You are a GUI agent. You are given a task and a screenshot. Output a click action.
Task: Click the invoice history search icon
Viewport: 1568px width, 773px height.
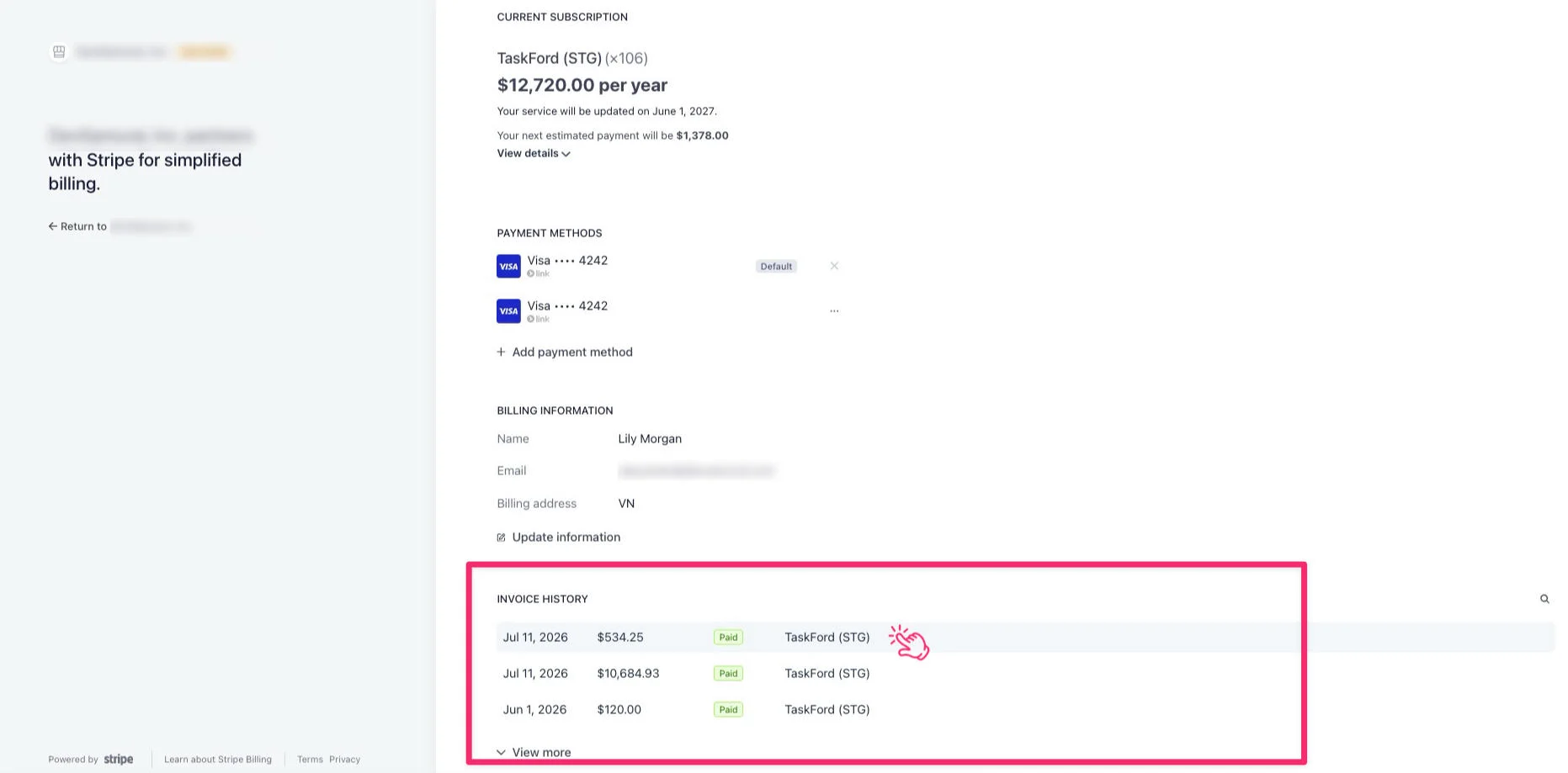click(x=1544, y=599)
